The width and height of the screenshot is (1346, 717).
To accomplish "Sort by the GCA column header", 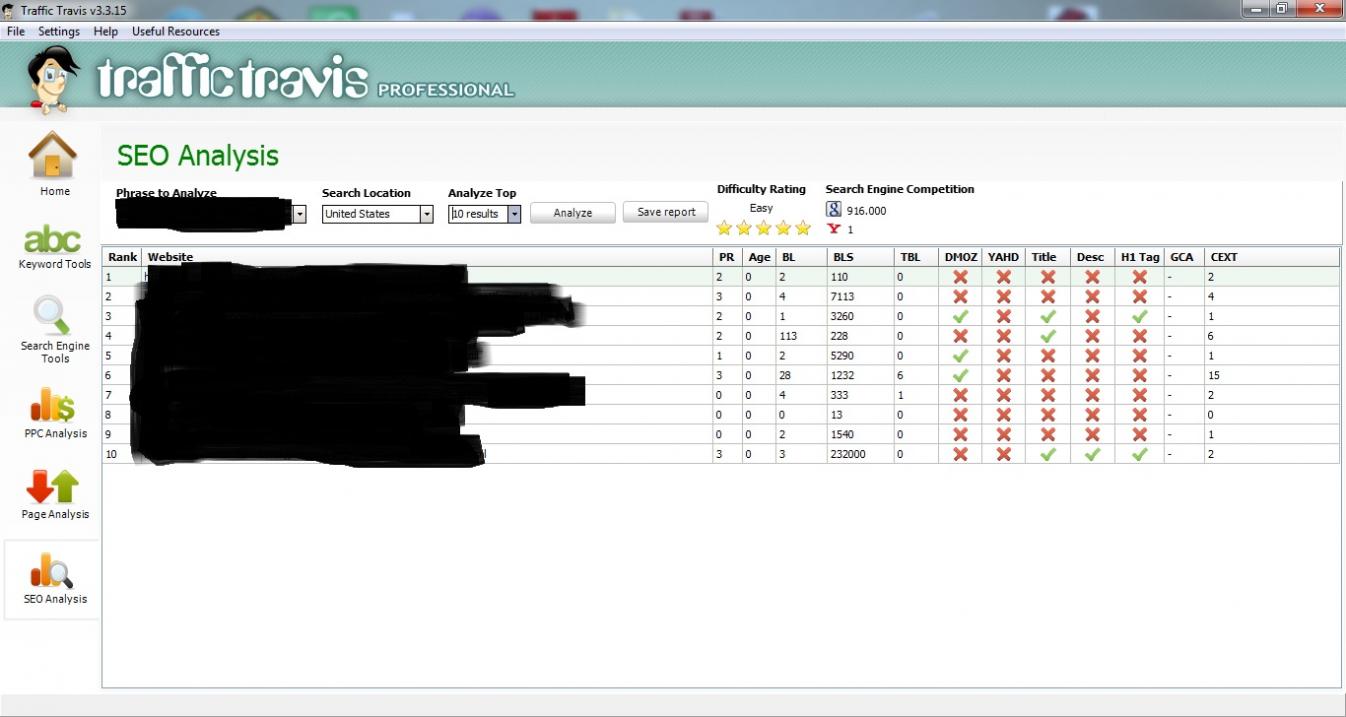I will [x=1184, y=257].
